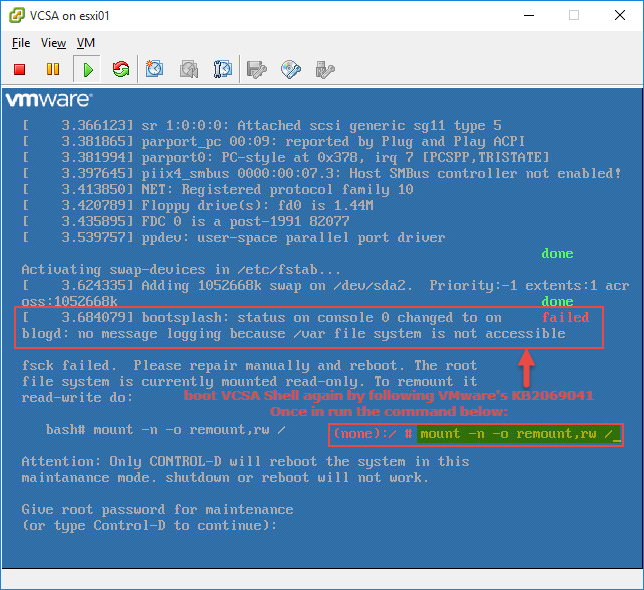The width and height of the screenshot is (644, 590).
Task: Open the File menu
Action: [x=21, y=43]
